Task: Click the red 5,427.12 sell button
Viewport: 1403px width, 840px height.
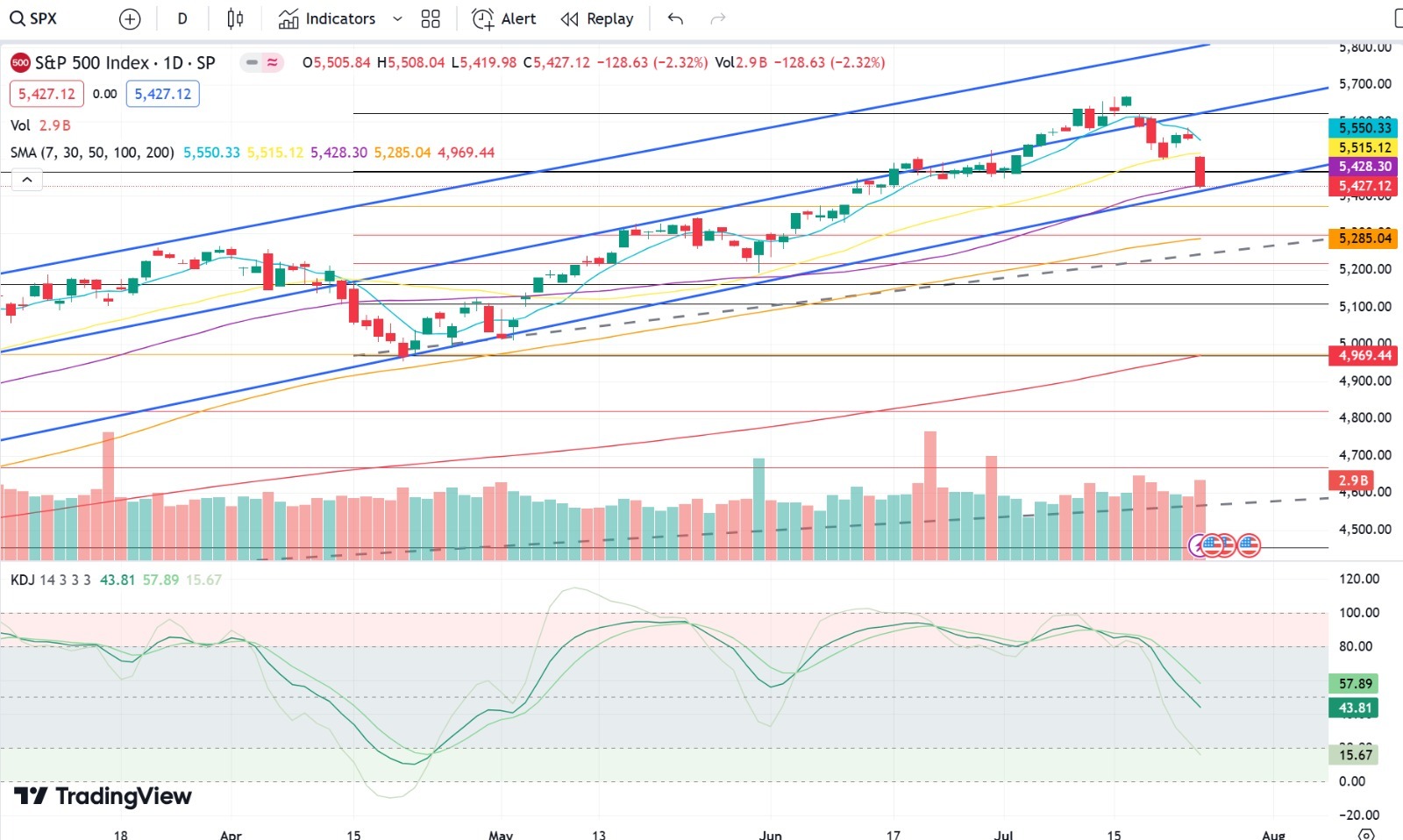Action: pyautogui.click(x=47, y=94)
